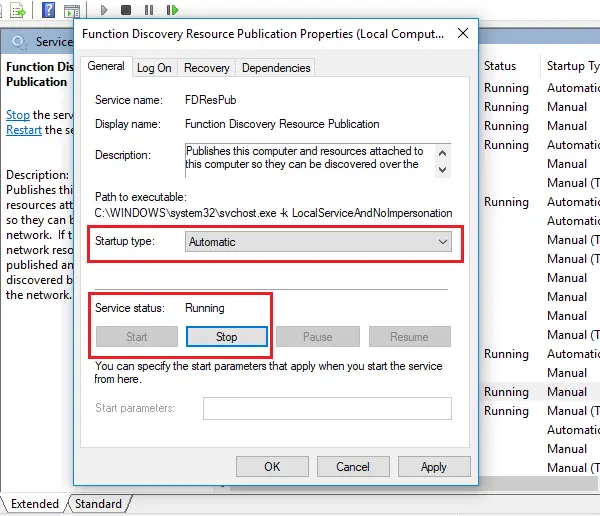Click the Function Discovery Resource Publication display name
Screen dimensions: 600x516
pos(282,124)
